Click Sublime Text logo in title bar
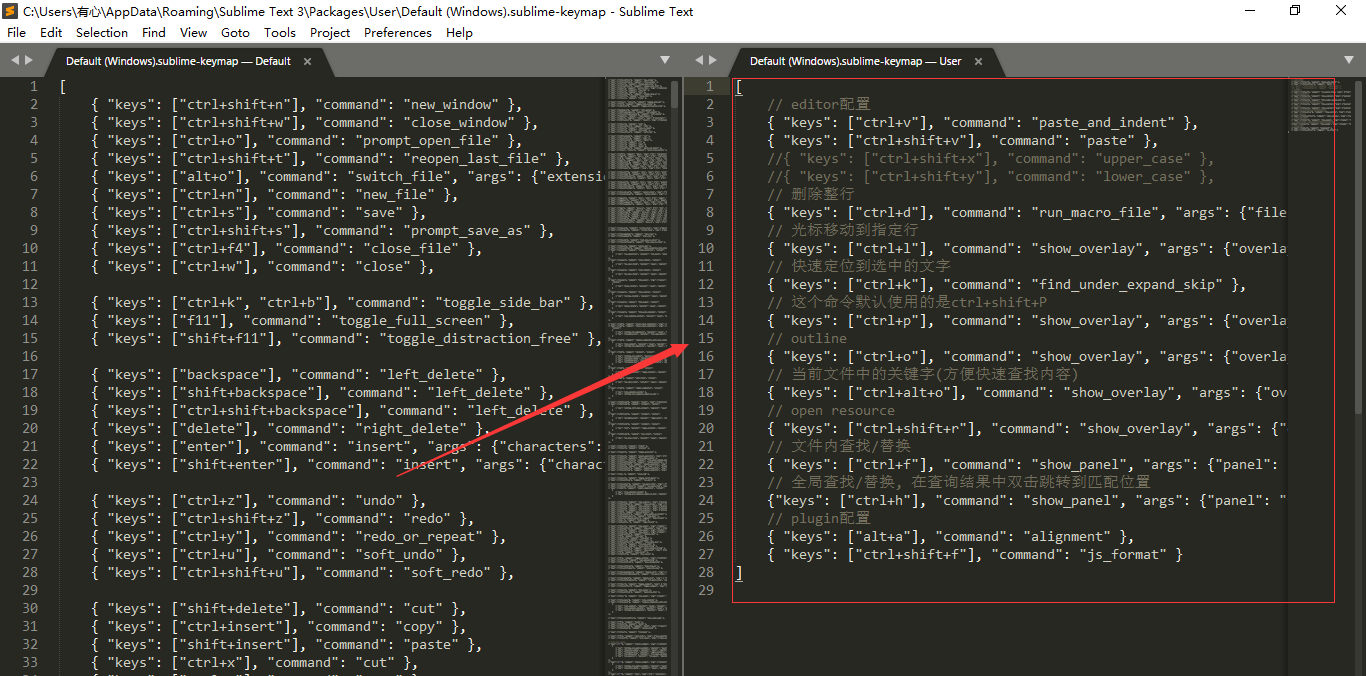The image size is (1366, 676). coord(11,11)
